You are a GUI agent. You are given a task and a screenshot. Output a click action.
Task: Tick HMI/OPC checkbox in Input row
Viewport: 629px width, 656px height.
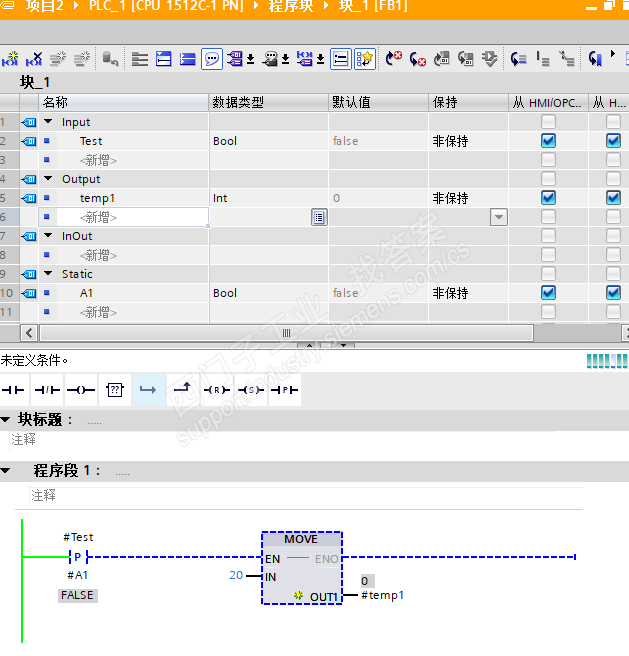click(x=548, y=122)
